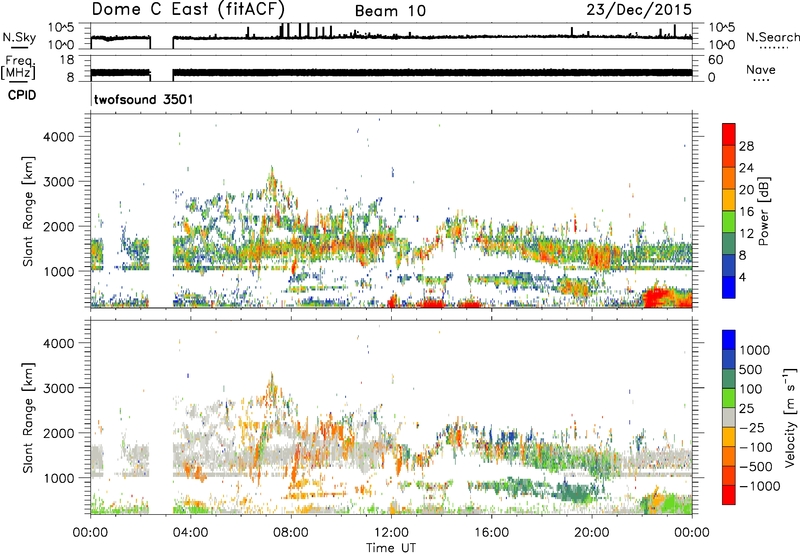Image resolution: width=800 pixels, height=554 pixels.
Task: Click the '500' tick on the velocity scale
Action: (752, 369)
